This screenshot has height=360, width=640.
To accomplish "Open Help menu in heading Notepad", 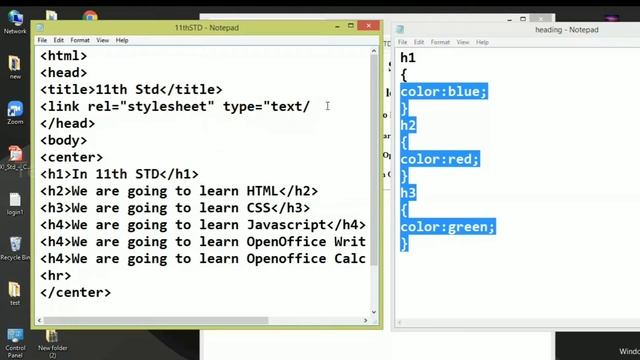I will pos(482,42).
